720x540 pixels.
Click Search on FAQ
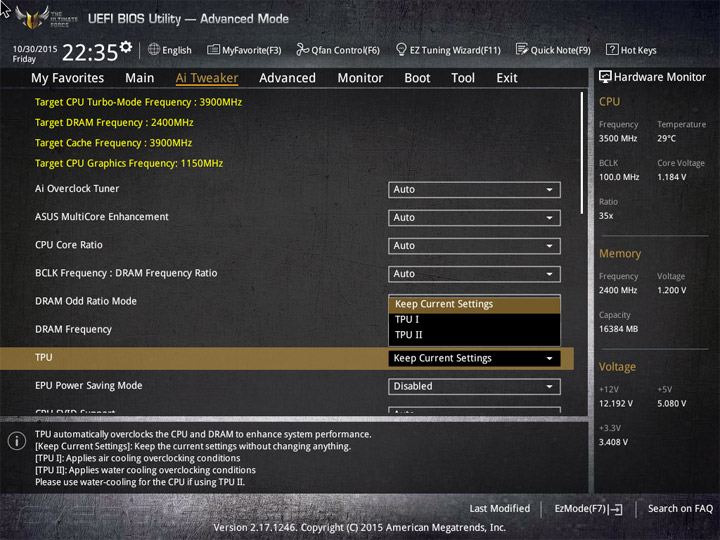click(x=681, y=508)
